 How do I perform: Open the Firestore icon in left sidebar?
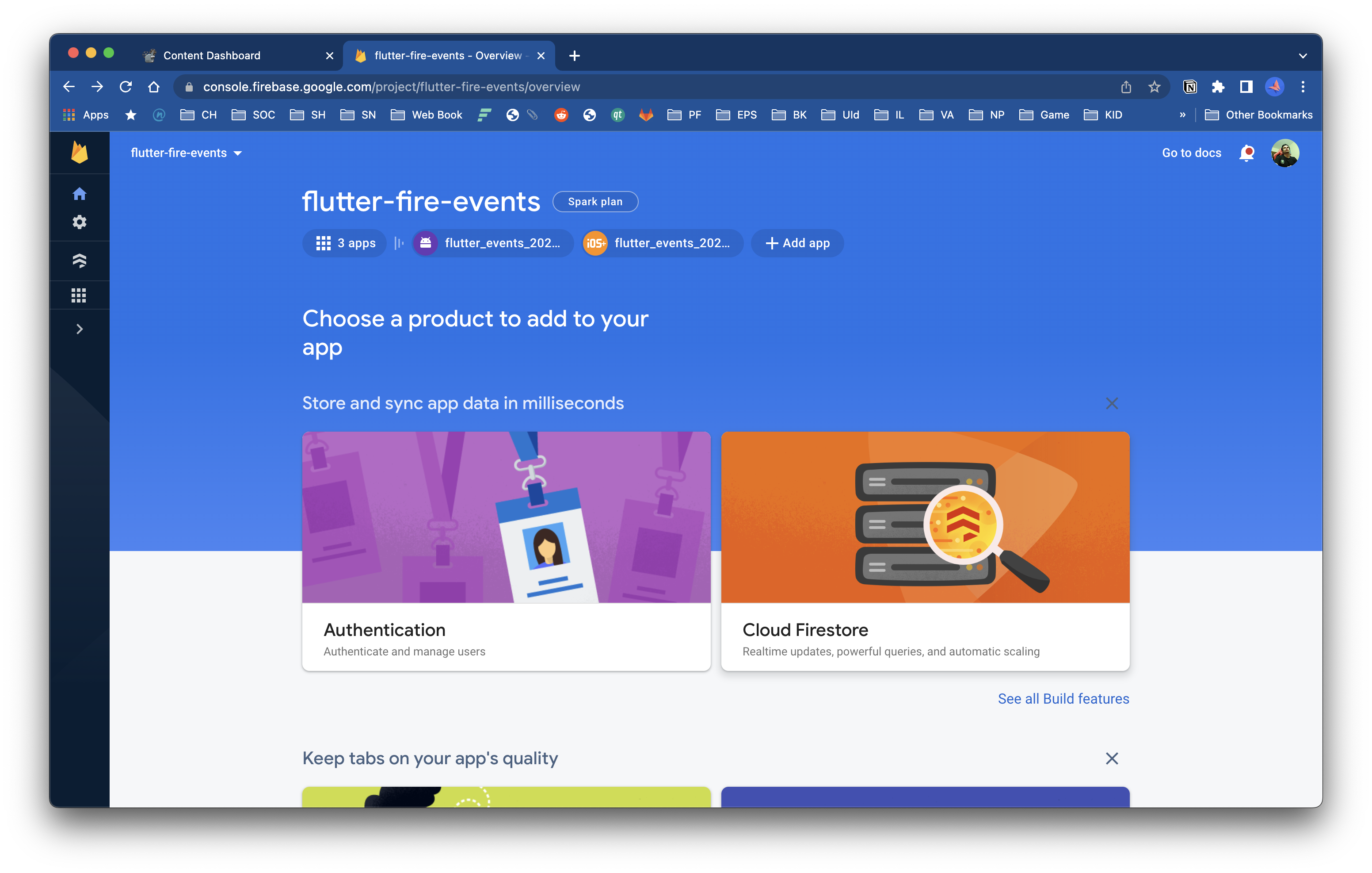tap(79, 260)
